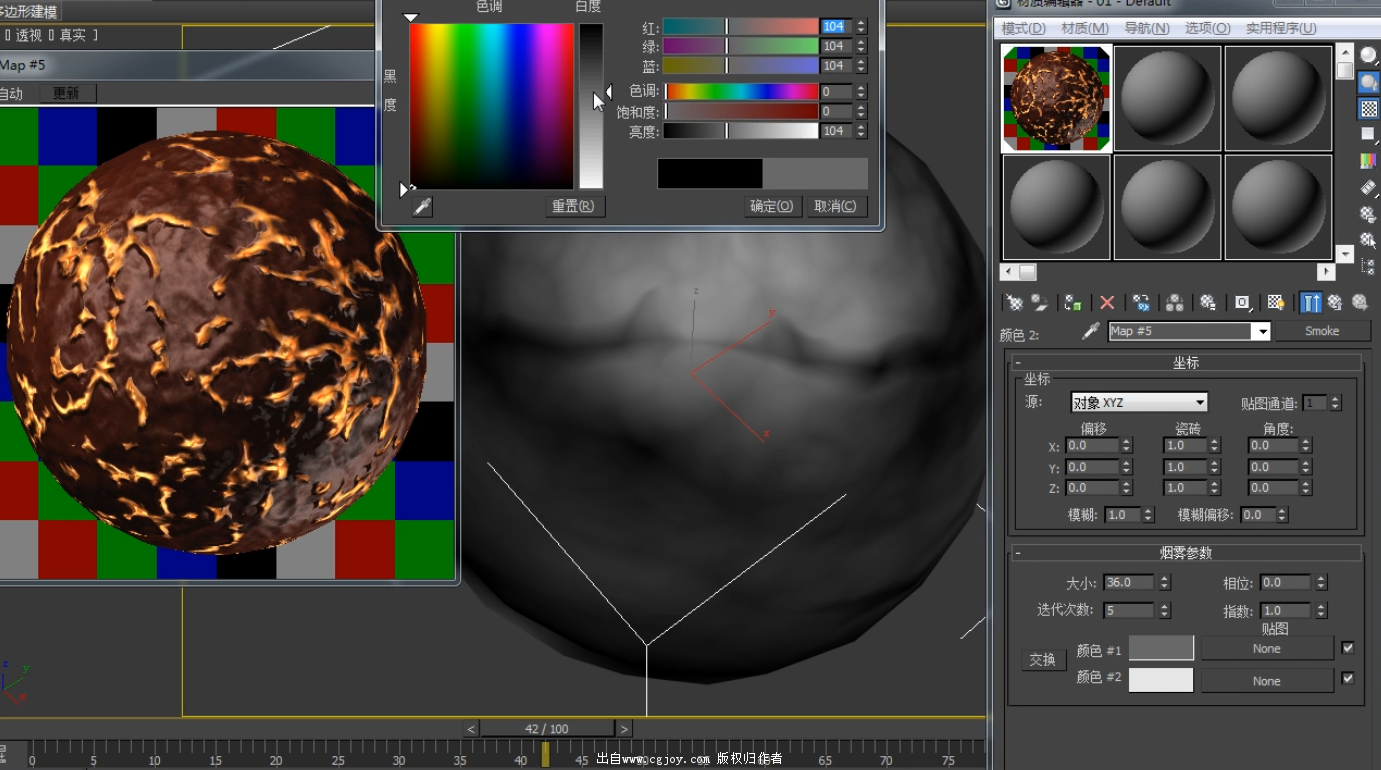Click the Get Material icon

point(1015,302)
